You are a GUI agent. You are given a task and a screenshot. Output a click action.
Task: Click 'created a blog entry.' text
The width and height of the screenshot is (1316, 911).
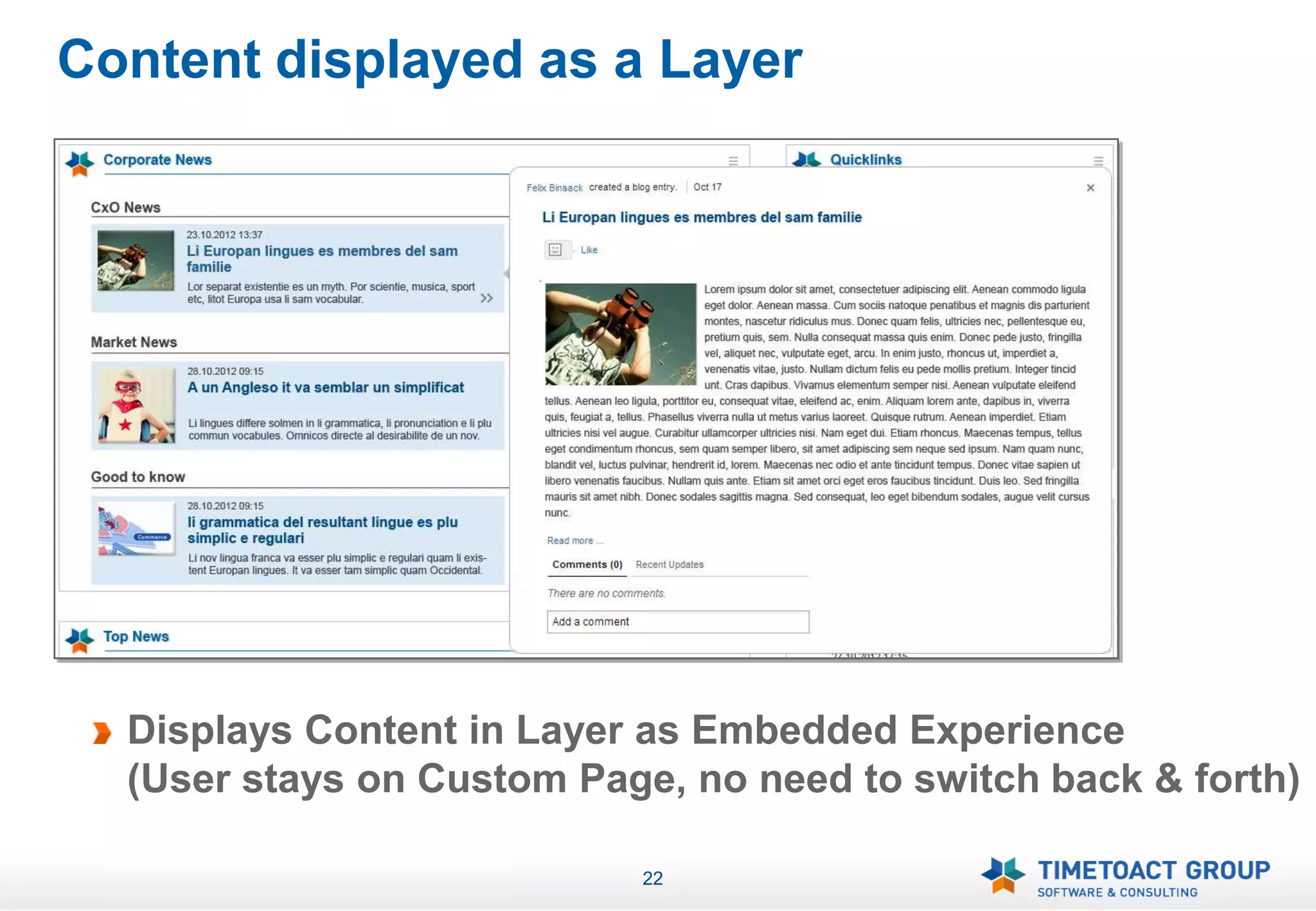coord(633,187)
